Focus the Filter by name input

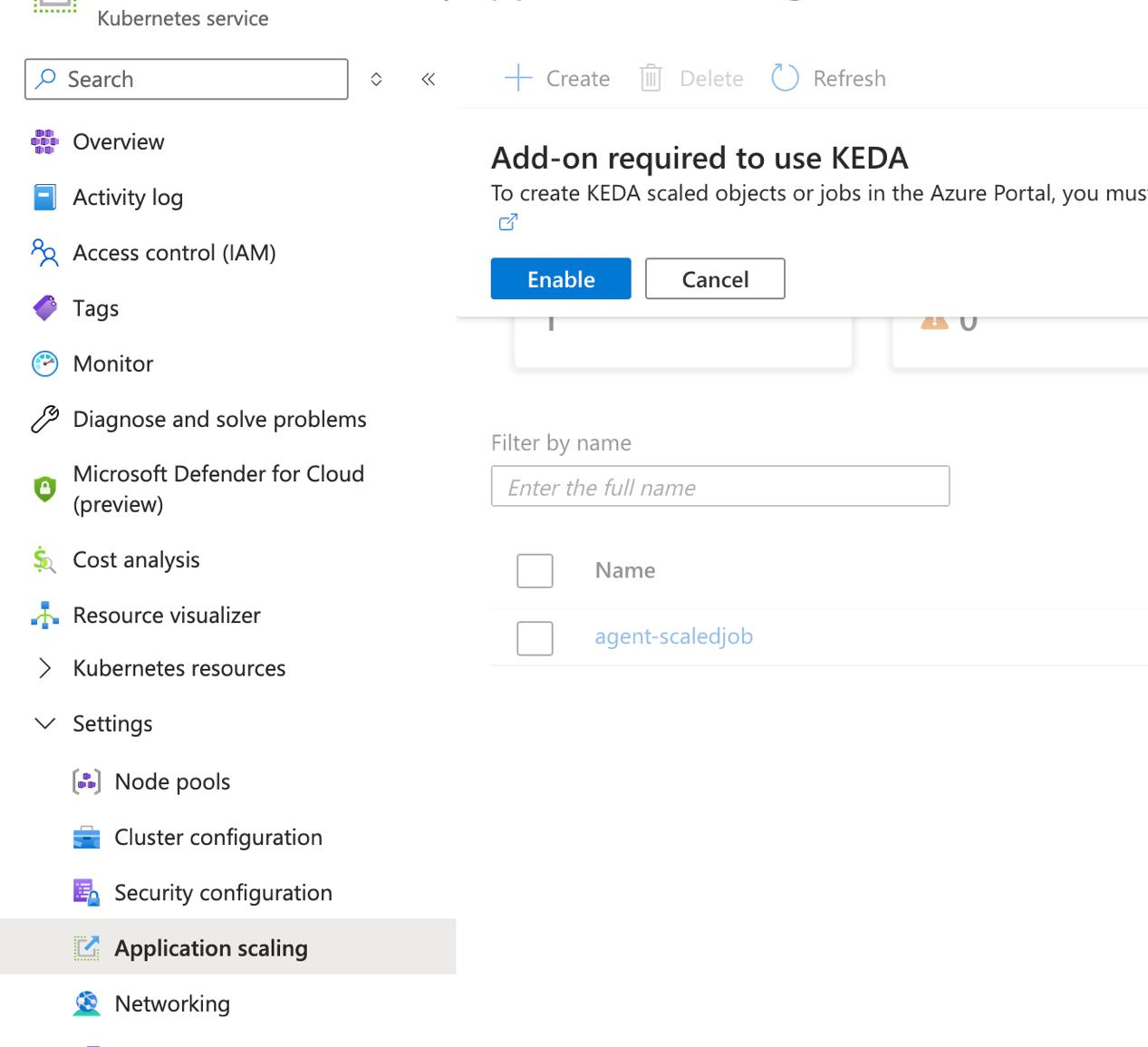pos(720,486)
